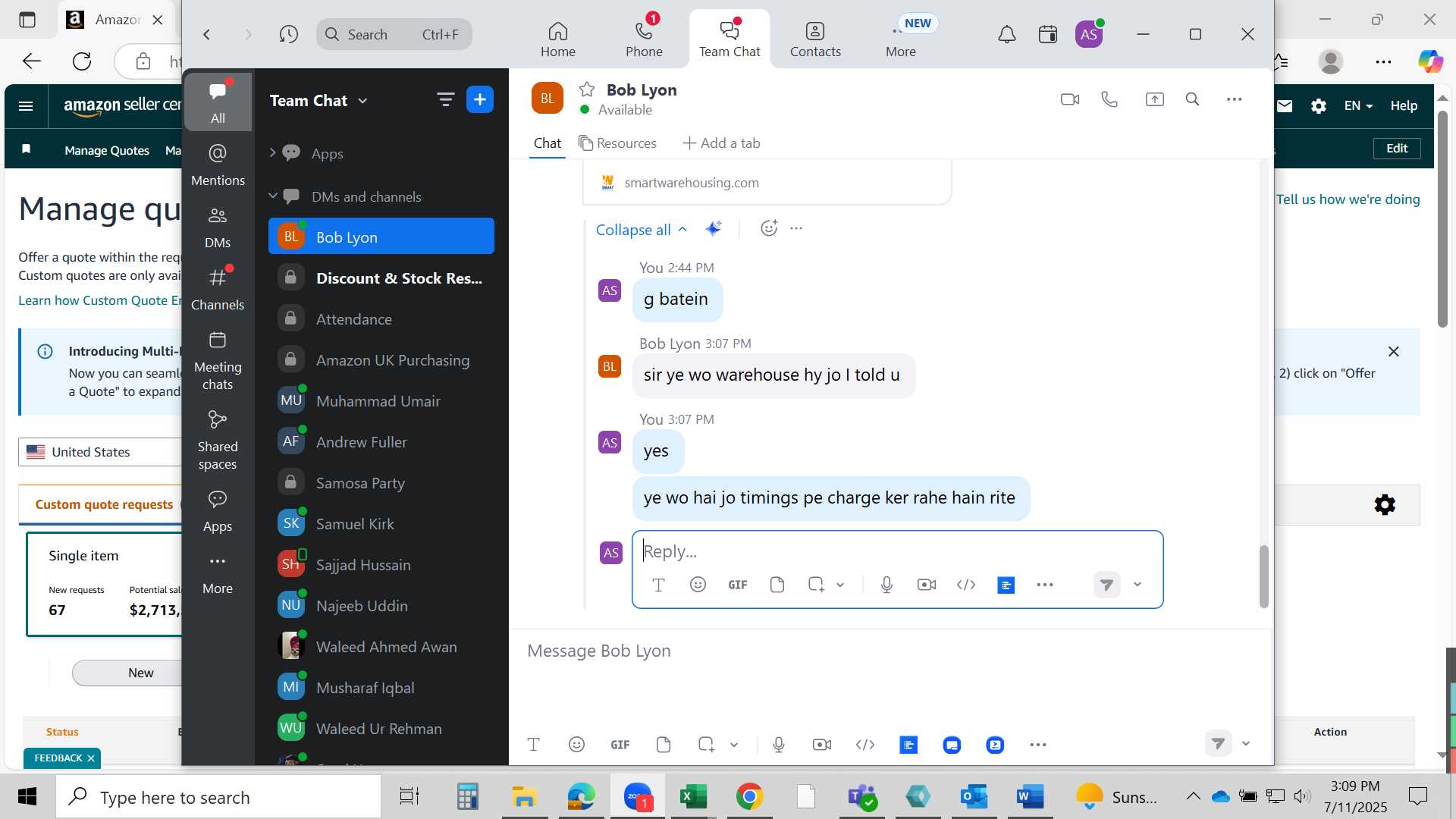Attach a file in reply box
Image resolution: width=1456 pixels, height=819 pixels.
tap(777, 585)
